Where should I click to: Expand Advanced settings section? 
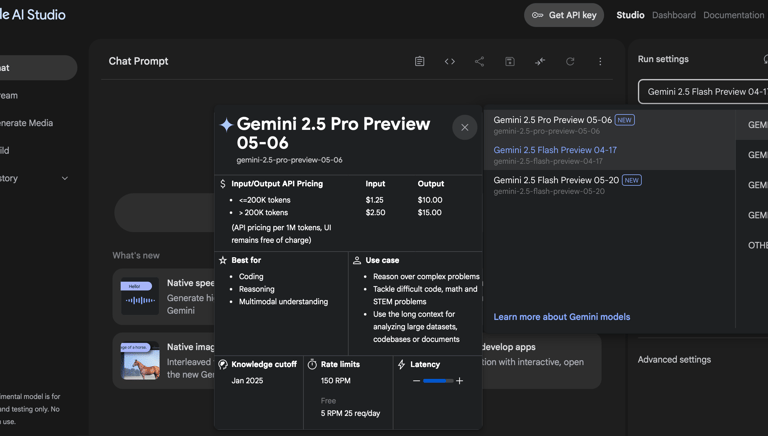pos(674,359)
